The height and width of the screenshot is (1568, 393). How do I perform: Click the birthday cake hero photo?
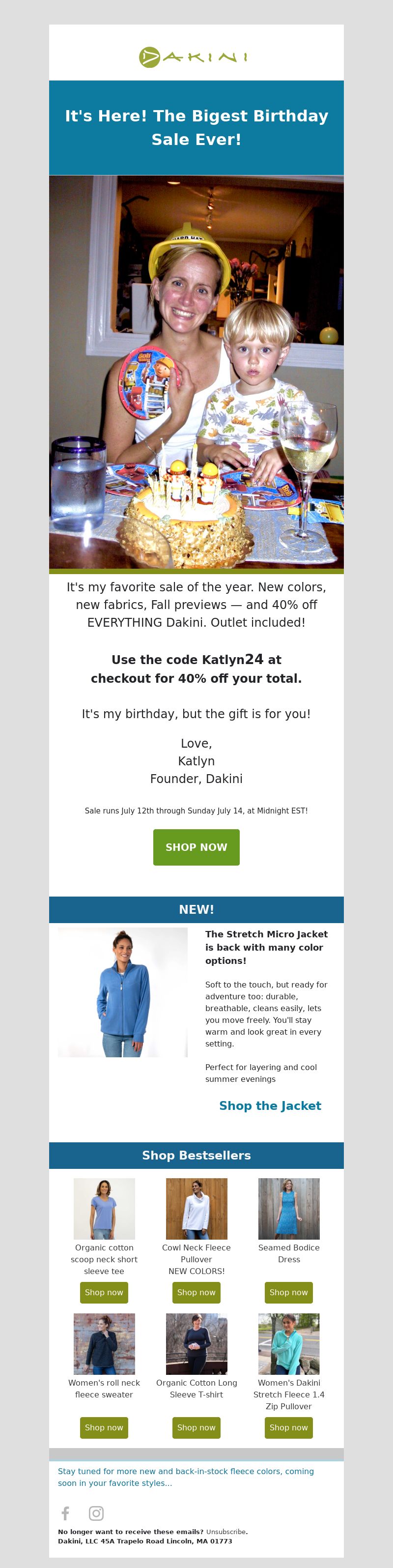pyautogui.click(x=196, y=372)
